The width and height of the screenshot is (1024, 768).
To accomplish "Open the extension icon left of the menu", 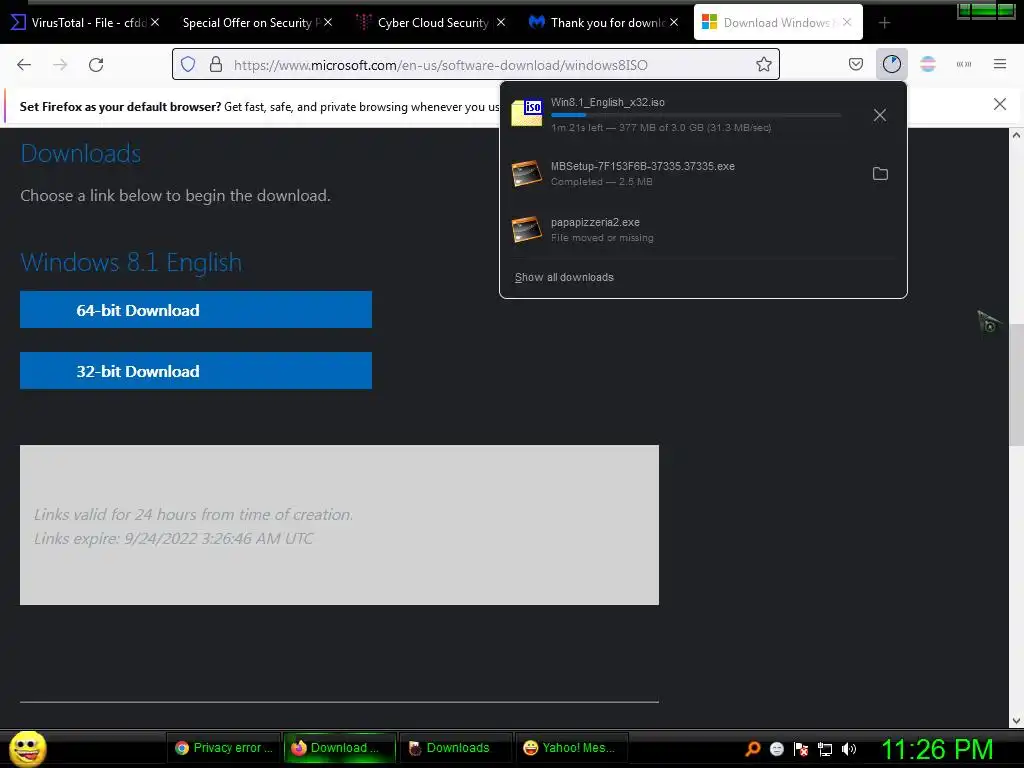I will point(963,64).
